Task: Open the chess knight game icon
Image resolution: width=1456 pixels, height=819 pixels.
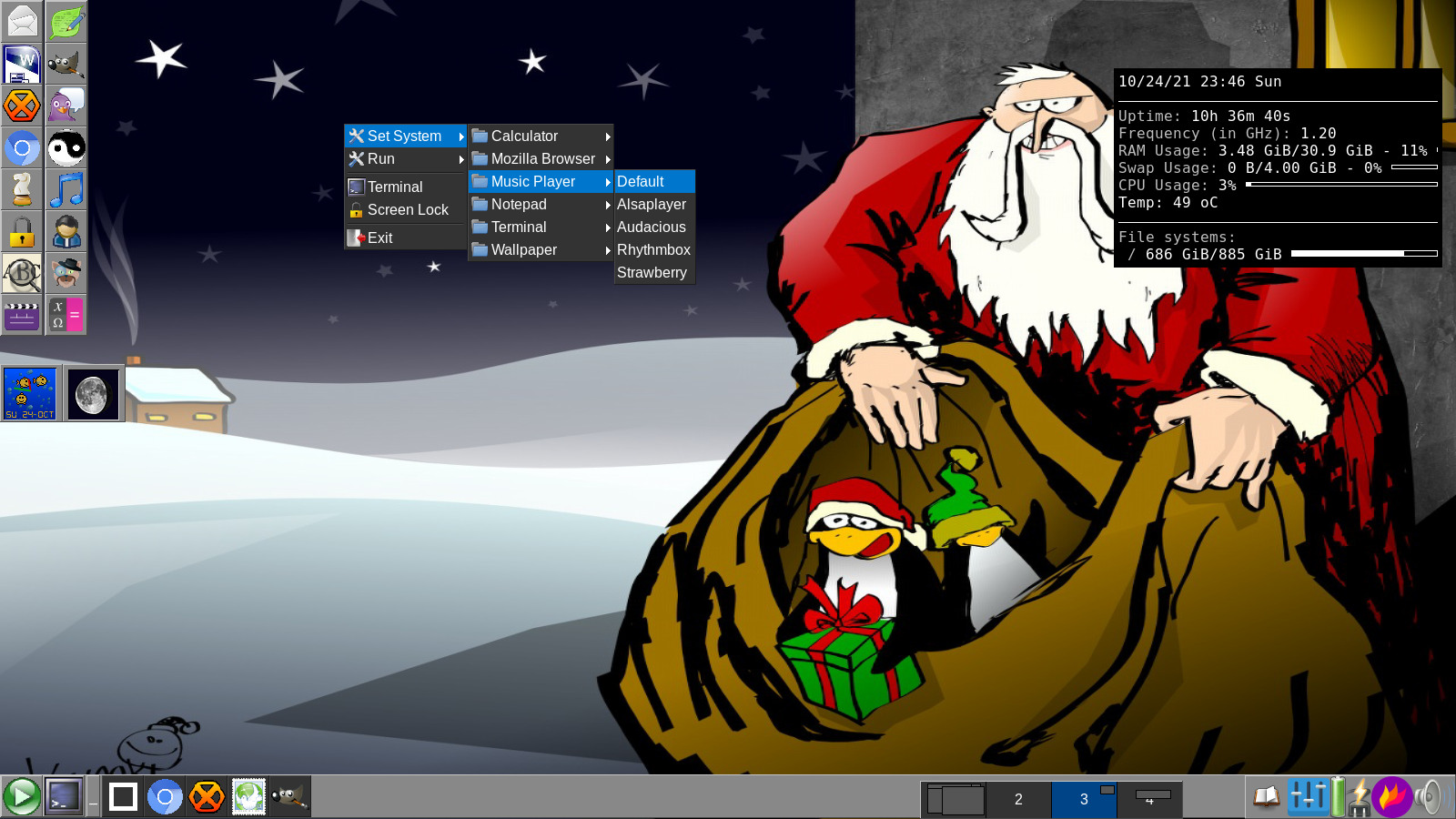Action: tap(22, 190)
